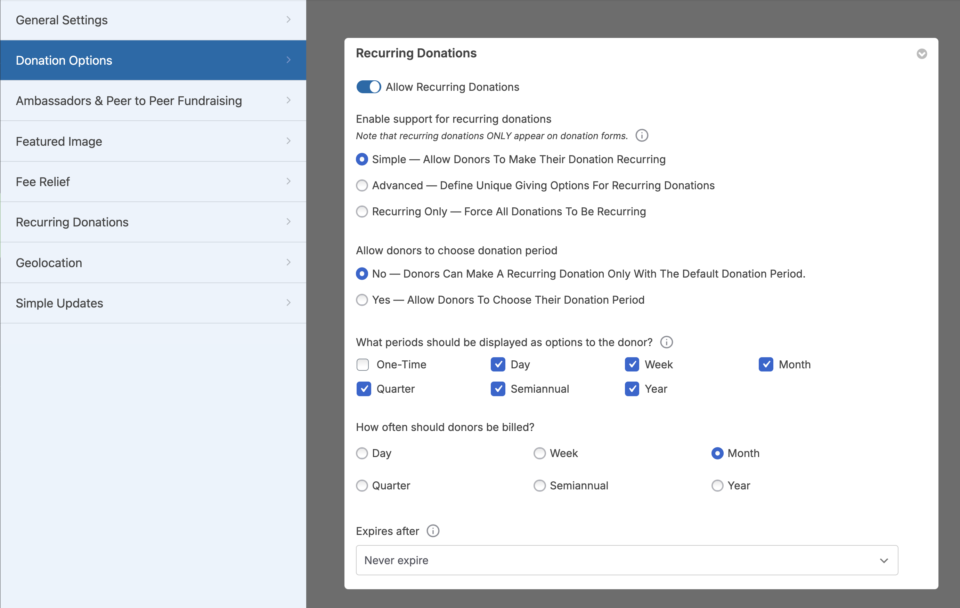
Task: Uncheck the Semiannual period checkbox
Action: tap(498, 389)
